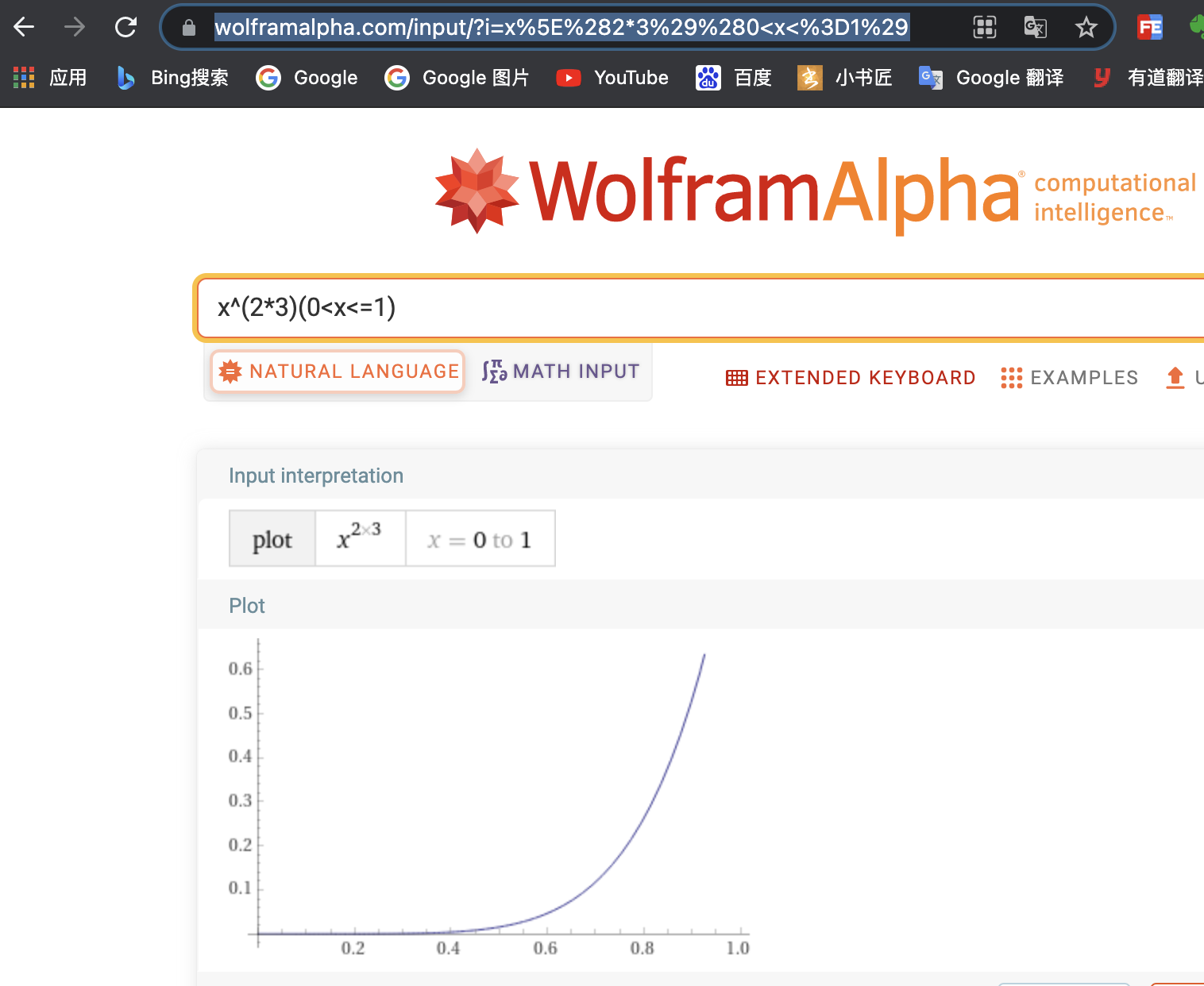Reload the page with refresh icon

pos(125,28)
